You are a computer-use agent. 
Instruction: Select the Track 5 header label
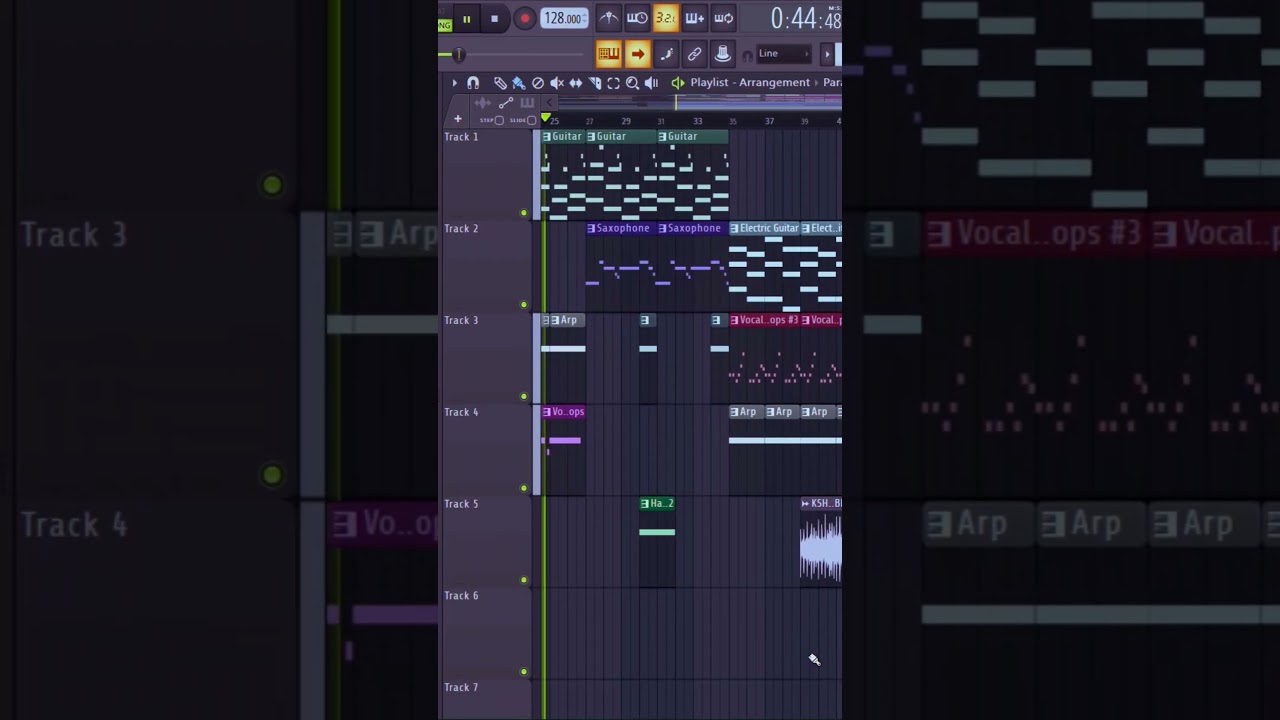461,504
